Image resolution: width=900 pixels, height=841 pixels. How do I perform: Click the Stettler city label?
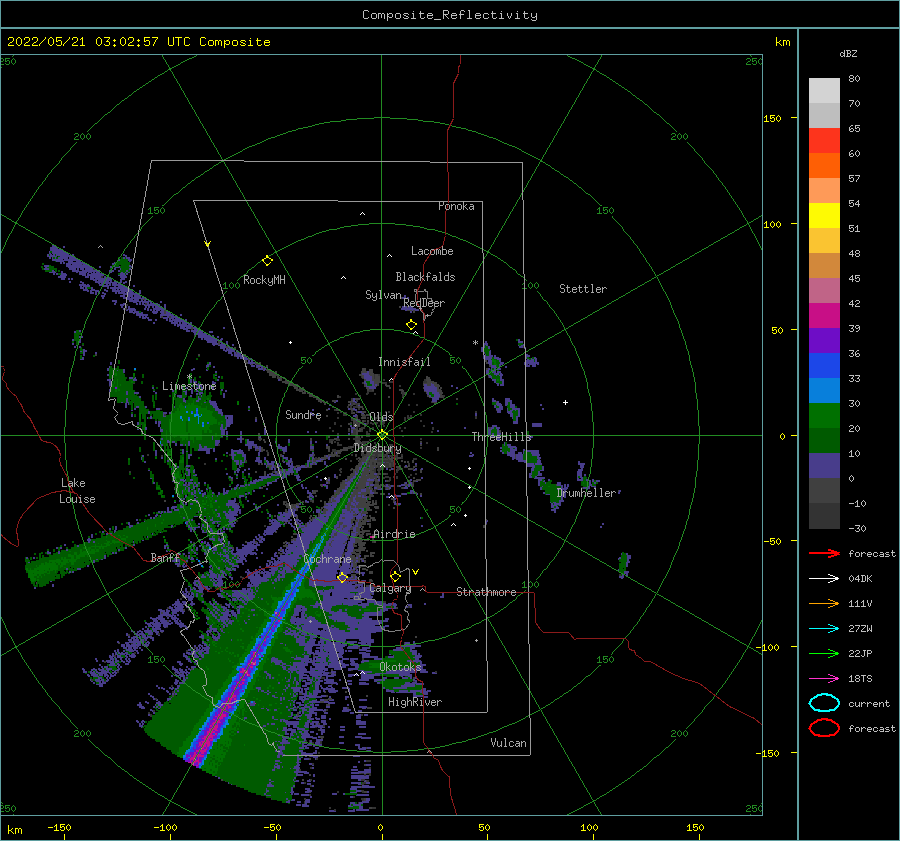click(583, 289)
